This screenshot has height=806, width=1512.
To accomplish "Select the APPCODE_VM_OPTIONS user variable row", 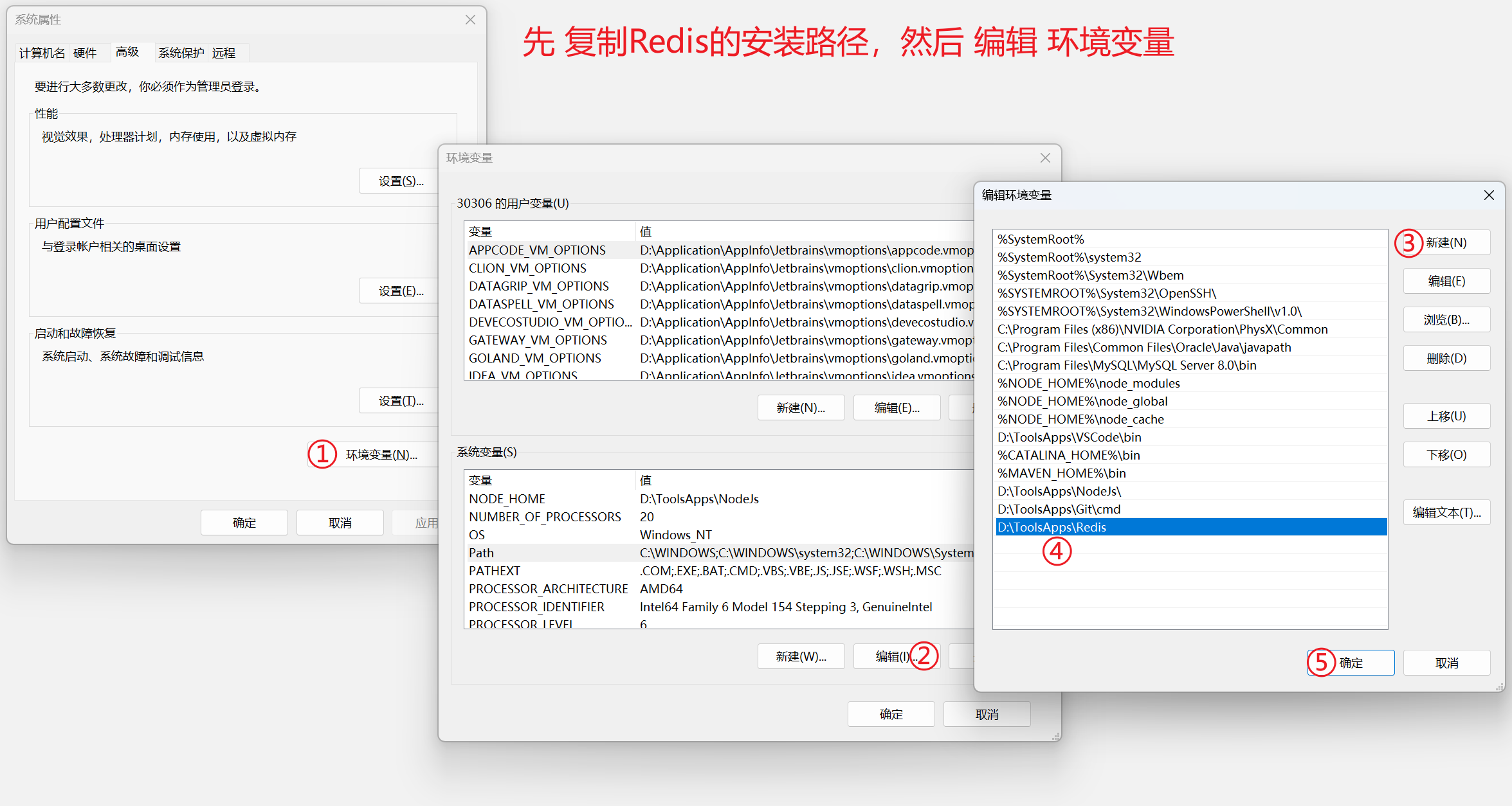I will click(x=537, y=250).
